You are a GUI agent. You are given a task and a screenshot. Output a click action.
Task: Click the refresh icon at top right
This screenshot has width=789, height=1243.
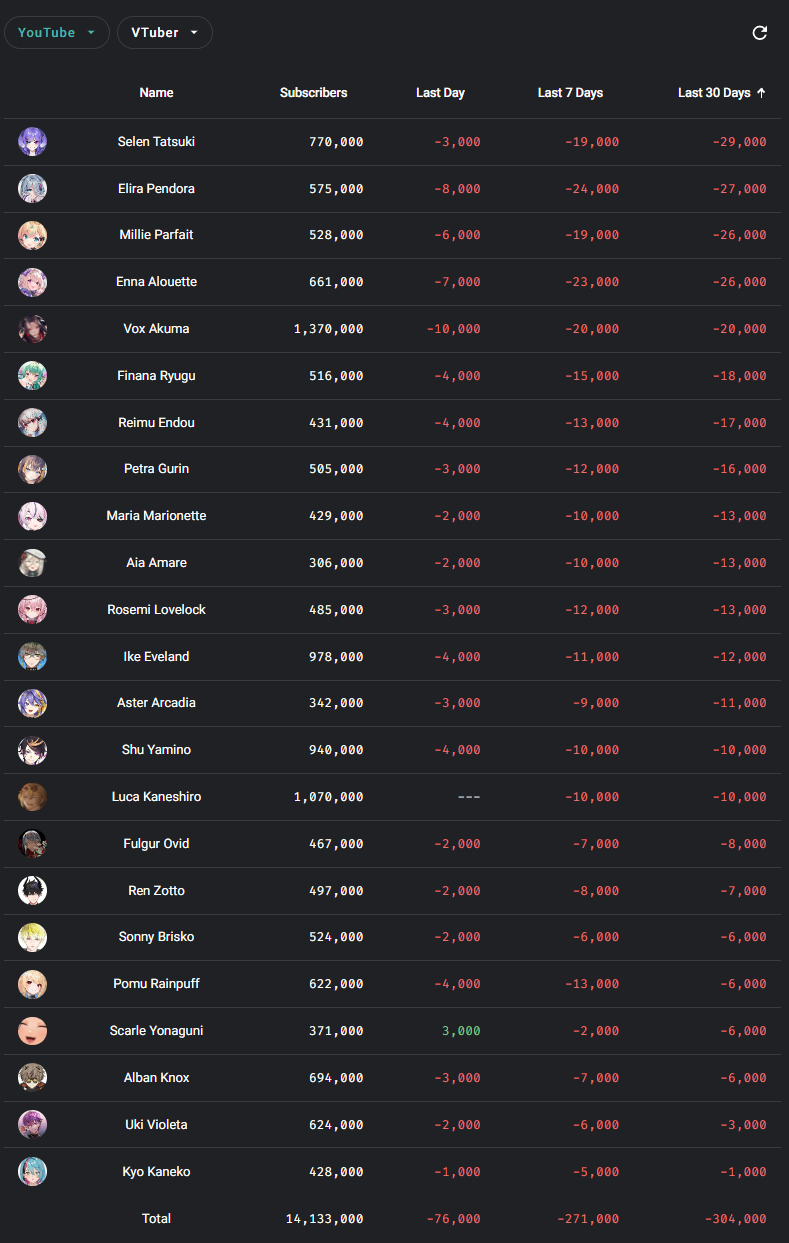(760, 33)
